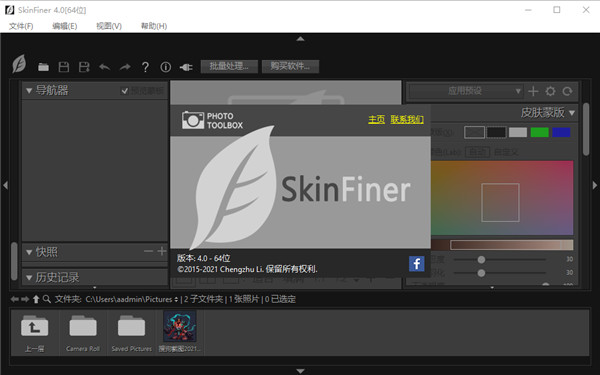Open the Facebook icon in About dialog
Screen dimensions: 600x375
coord(416,264)
